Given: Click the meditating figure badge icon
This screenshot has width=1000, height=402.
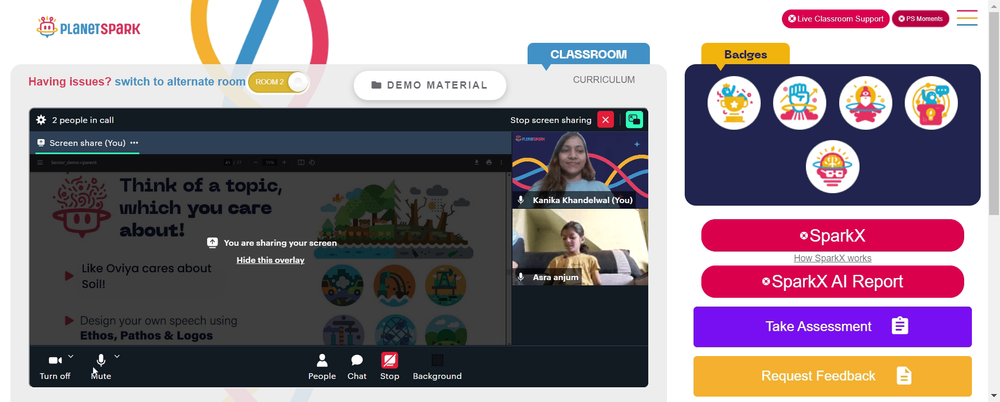Looking at the screenshot, I should (x=865, y=103).
